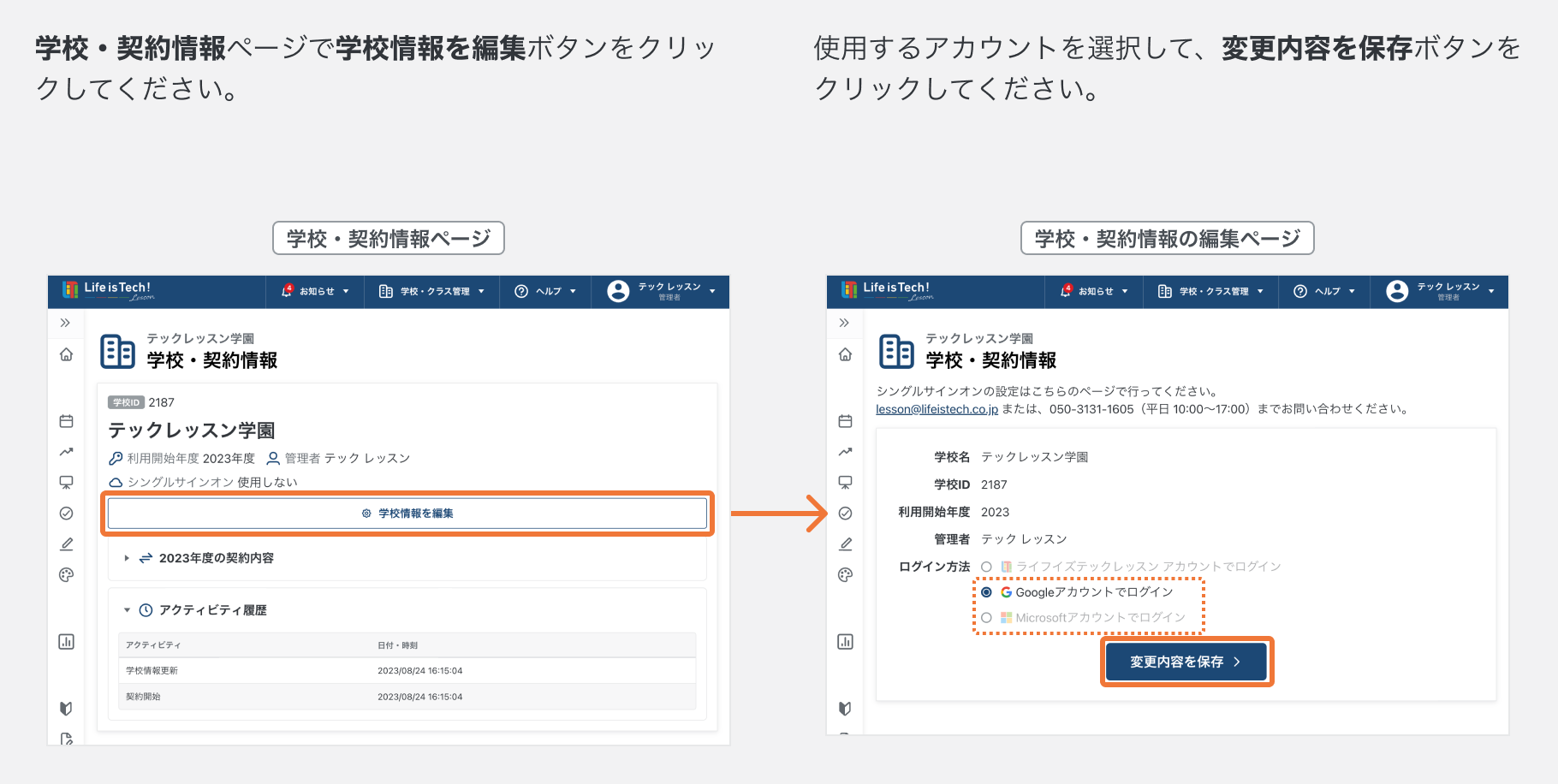Open the テック レッスン account dropdown on the edit page
Viewport: 1558px width, 784px height.
[x=1447, y=292]
